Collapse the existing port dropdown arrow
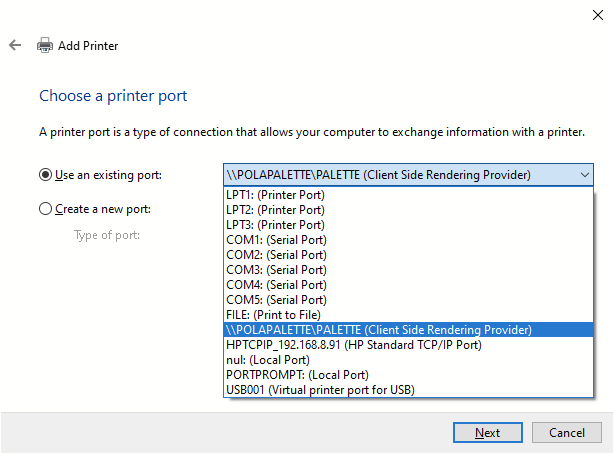614x454 pixels. pyautogui.click(x=583, y=175)
